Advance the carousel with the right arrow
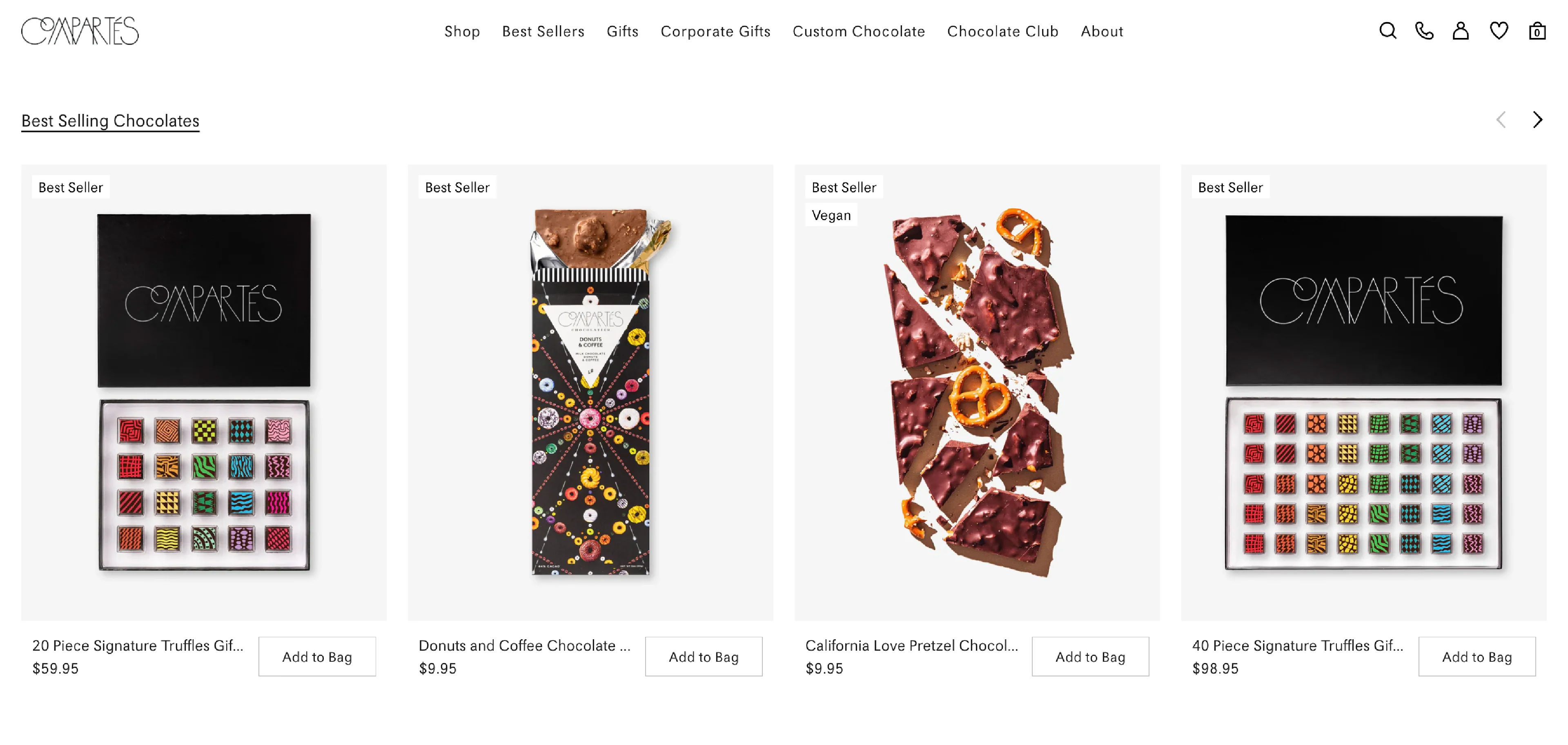The image size is (1568, 745). point(1538,119)
